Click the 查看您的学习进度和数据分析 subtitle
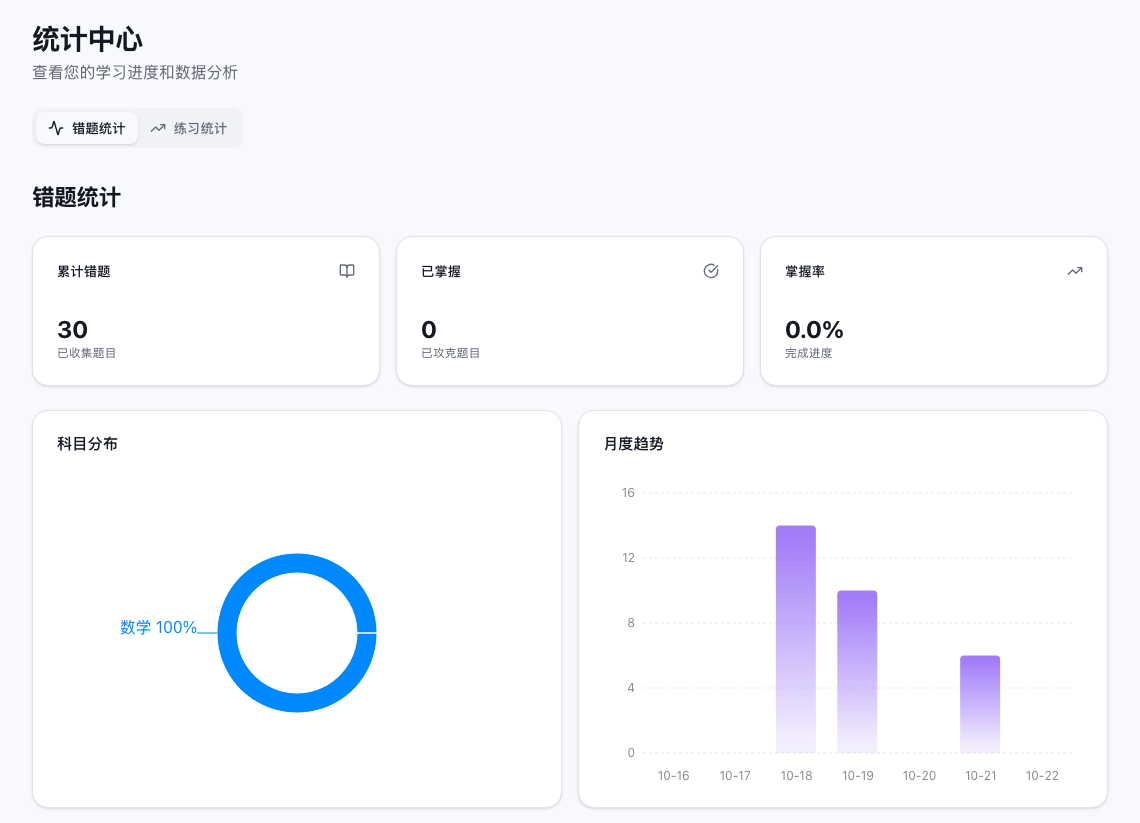This screenshot has height=823, width=1140. point(135,73)
